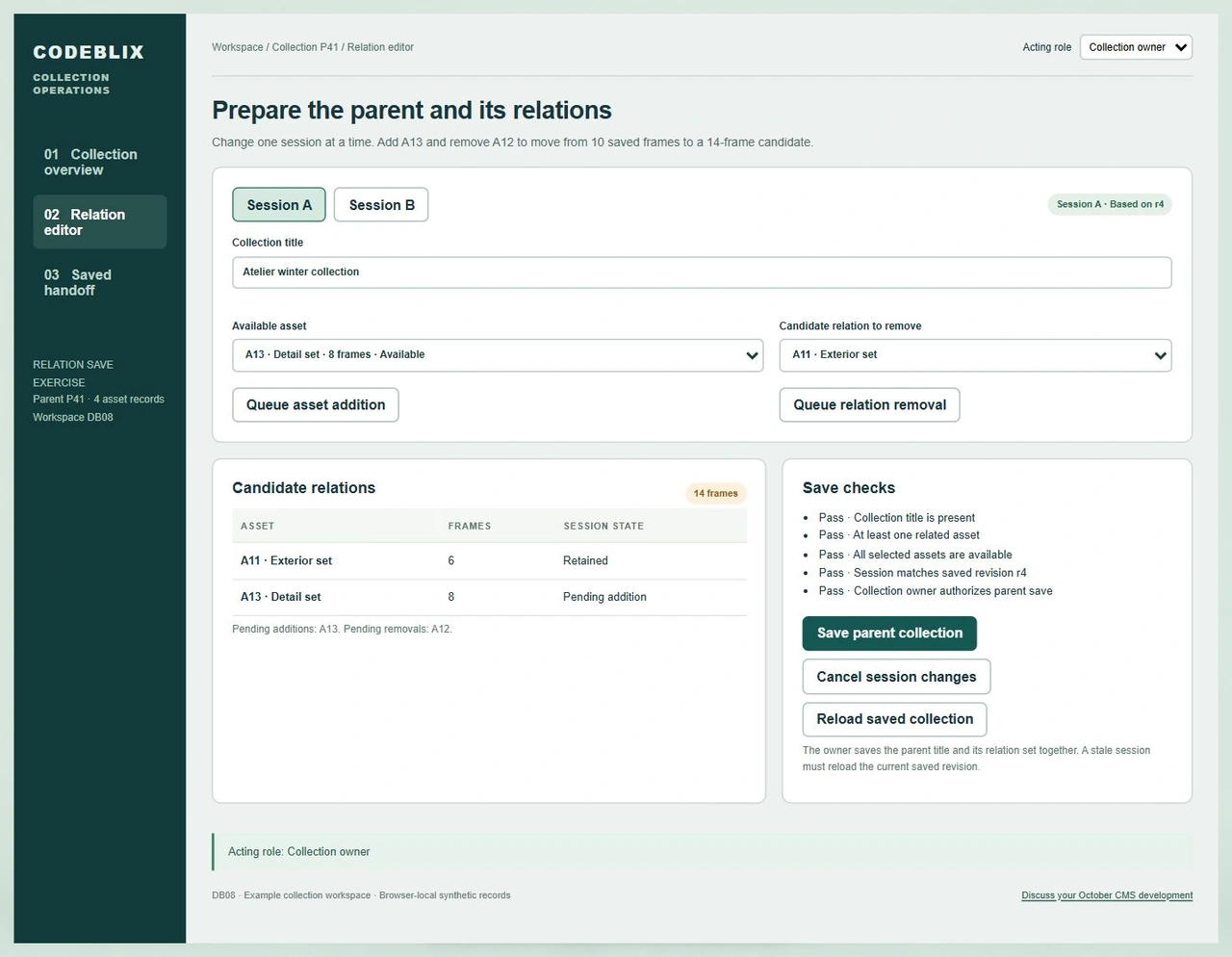The image size is (1232, 957).
Task: Save parent collection
Action: pos(889,634)
